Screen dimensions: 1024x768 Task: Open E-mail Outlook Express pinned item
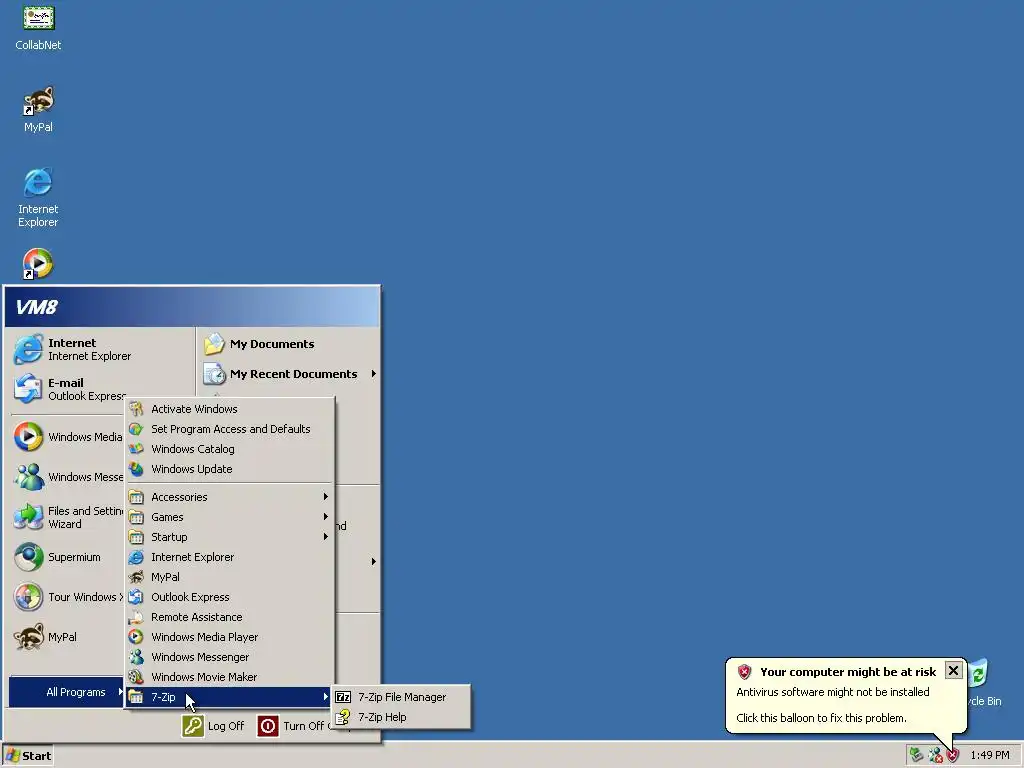[x=69, y=389]
